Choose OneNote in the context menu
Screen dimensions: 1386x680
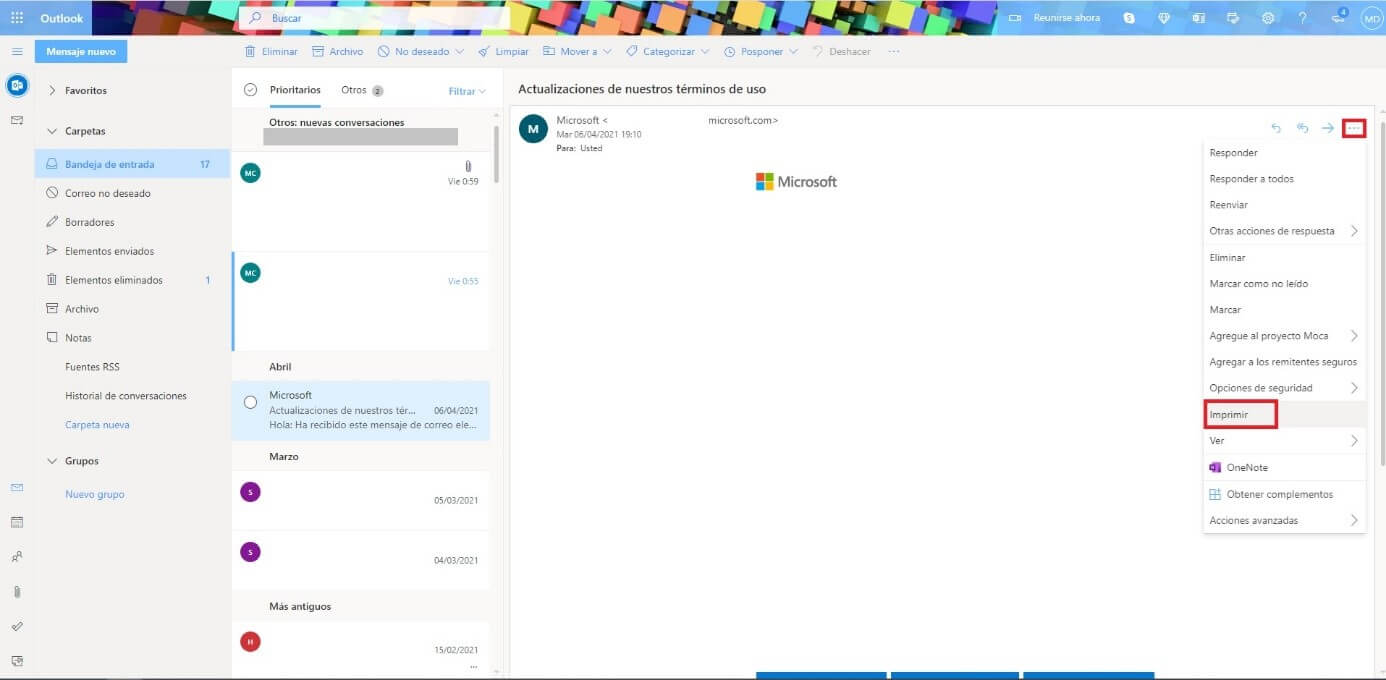click(x=1284, y=467)
